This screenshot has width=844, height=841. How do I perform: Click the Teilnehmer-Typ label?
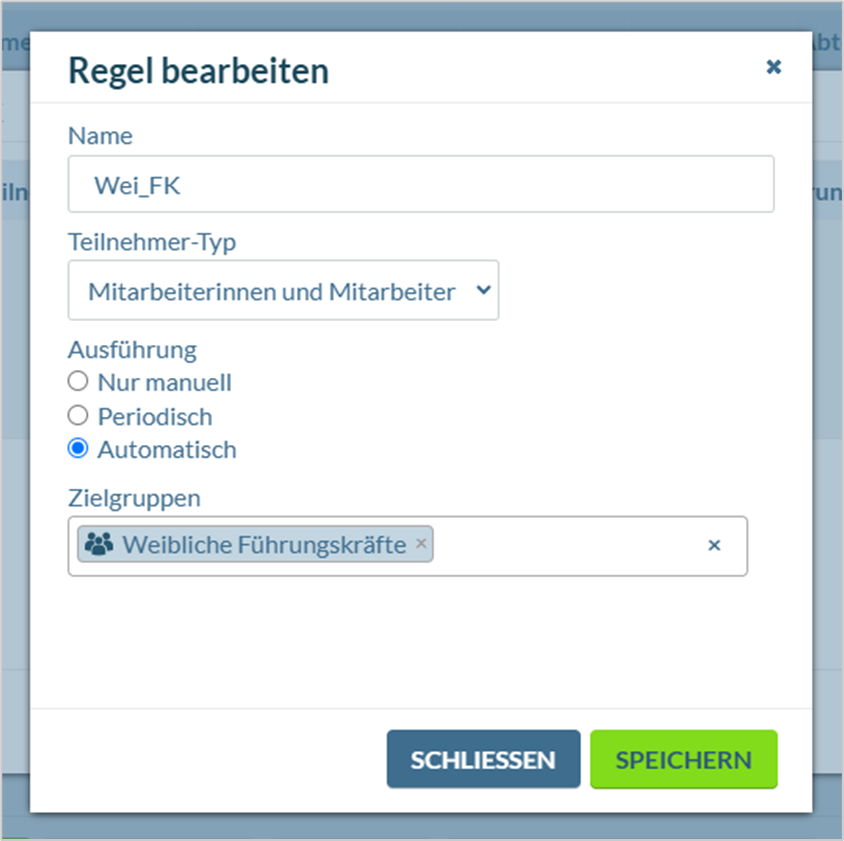coord(152,242)
